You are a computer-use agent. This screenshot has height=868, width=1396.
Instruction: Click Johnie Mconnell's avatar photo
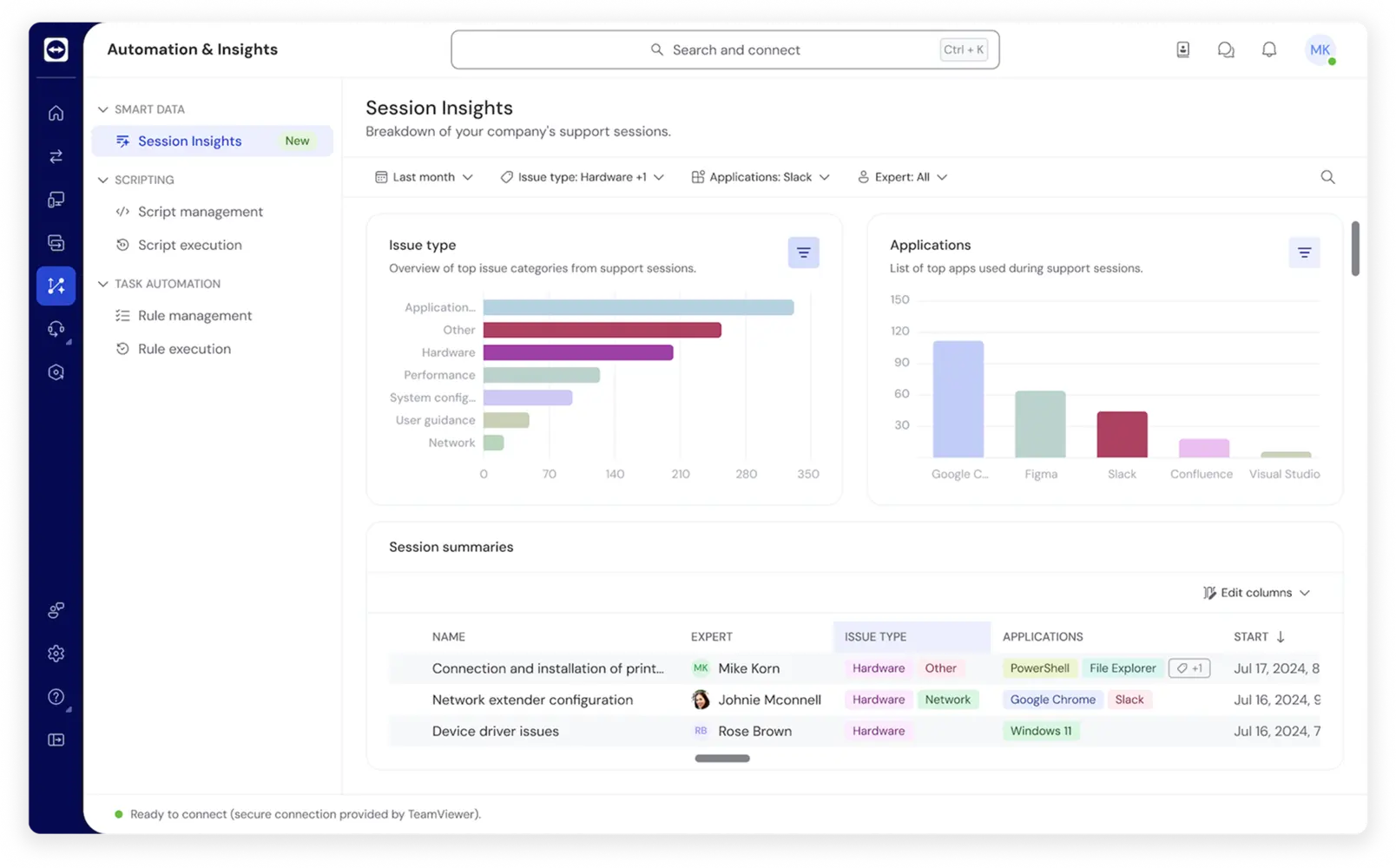[701, 700]
